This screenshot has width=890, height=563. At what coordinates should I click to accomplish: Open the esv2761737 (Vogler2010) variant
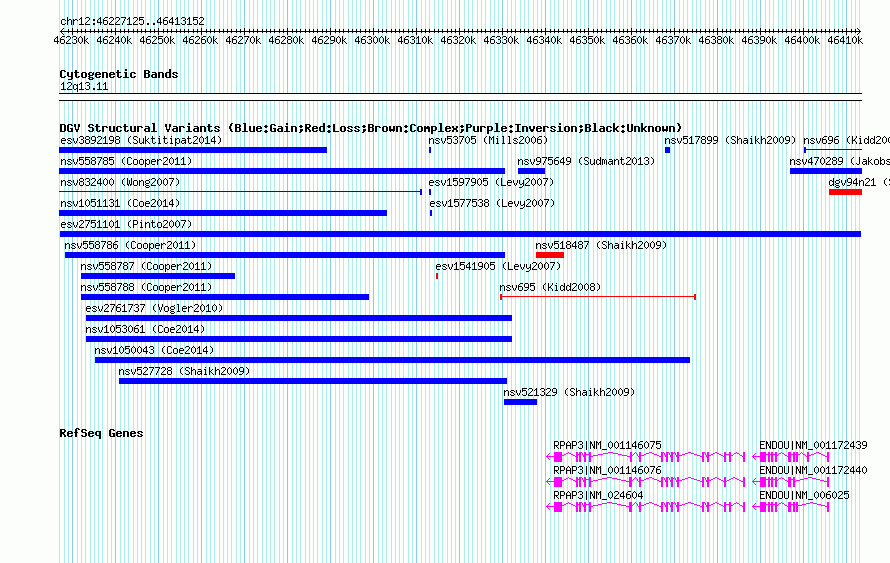(154, 308)
